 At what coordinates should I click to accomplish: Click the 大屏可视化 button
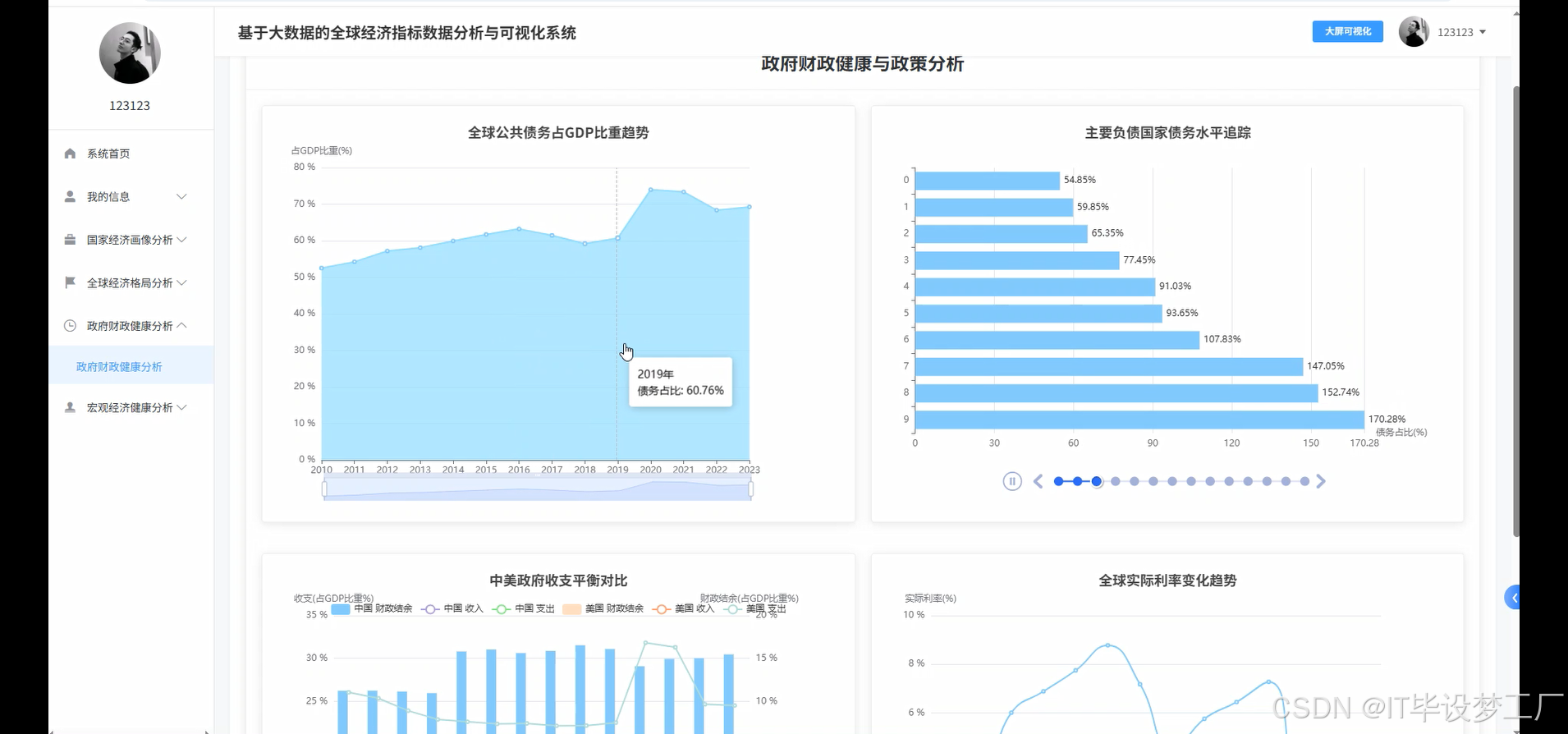[x=1347, y=31]
